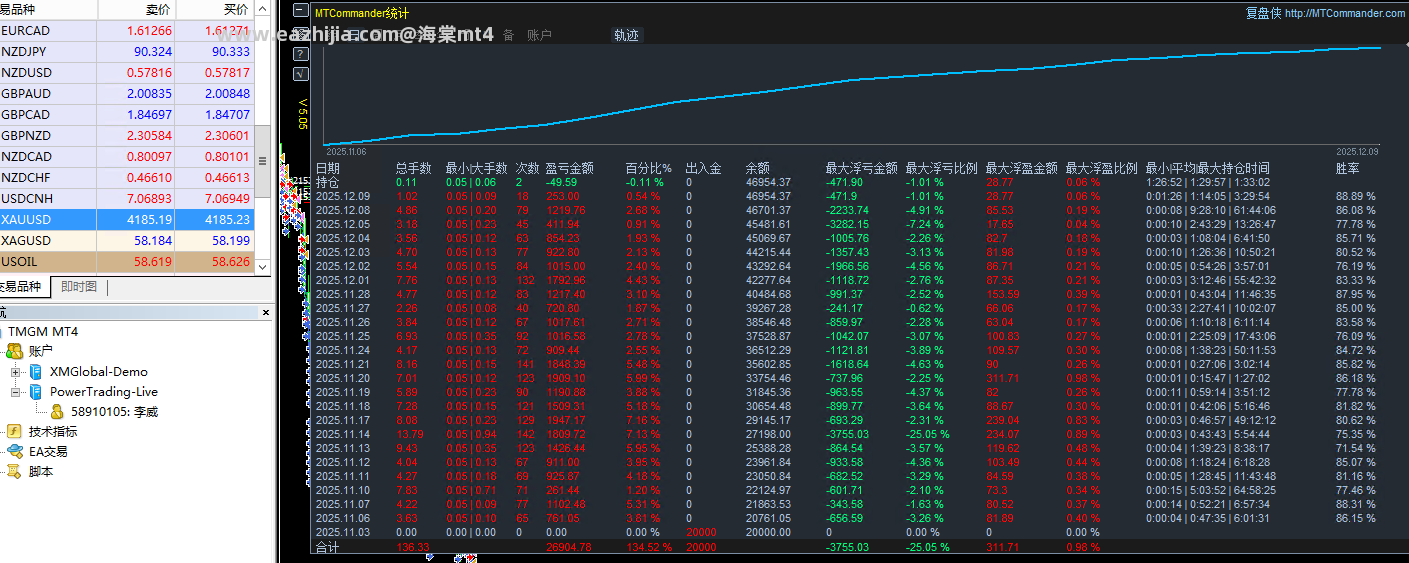1409x563 pixels.
Task: Click the 脚本 scripts icon
Action: click(15, 472)
